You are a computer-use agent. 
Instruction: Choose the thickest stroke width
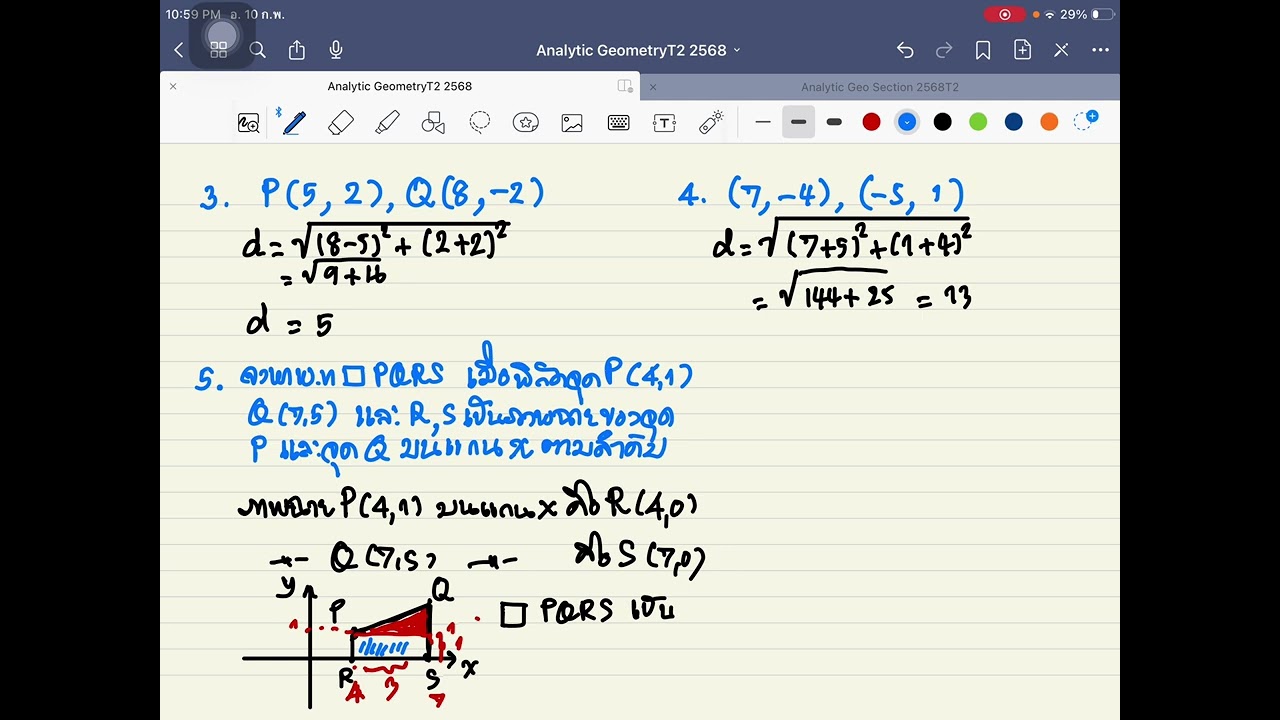point(834,122)
